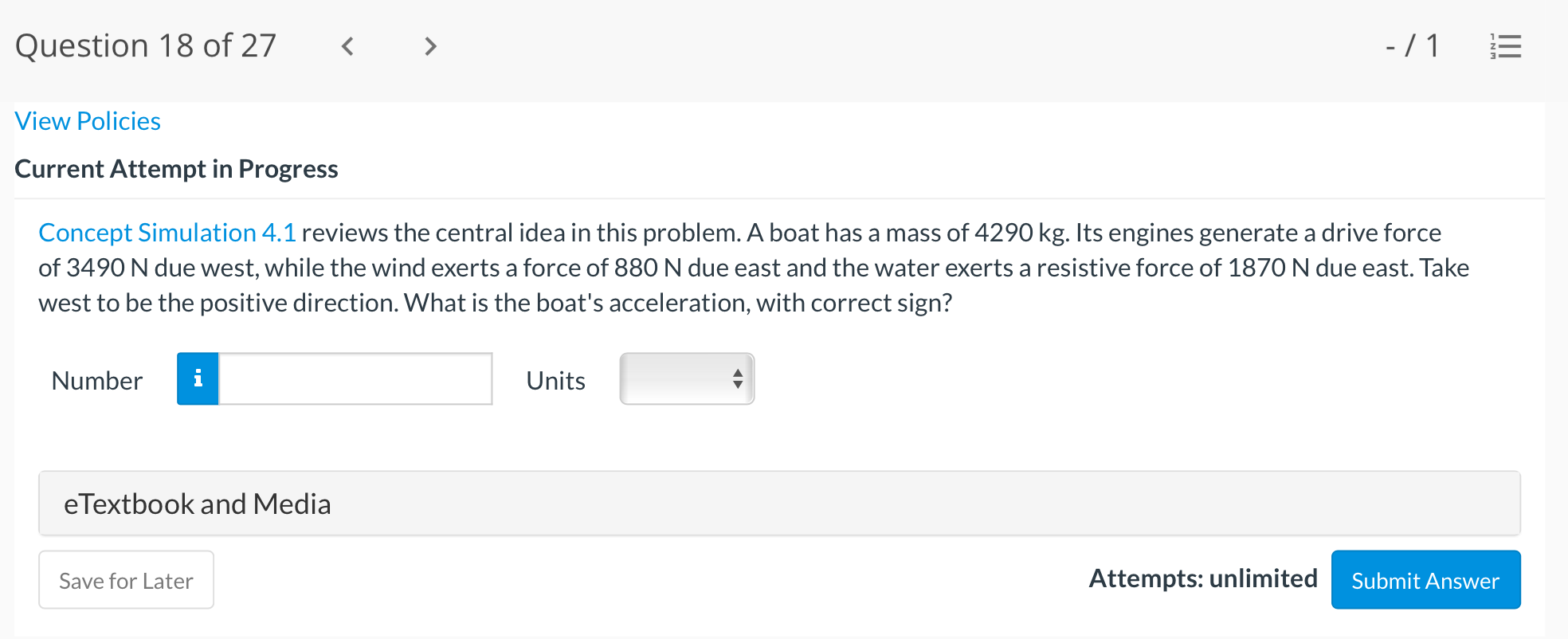
Task: Go to the previous question arrow
Action: 347,46
